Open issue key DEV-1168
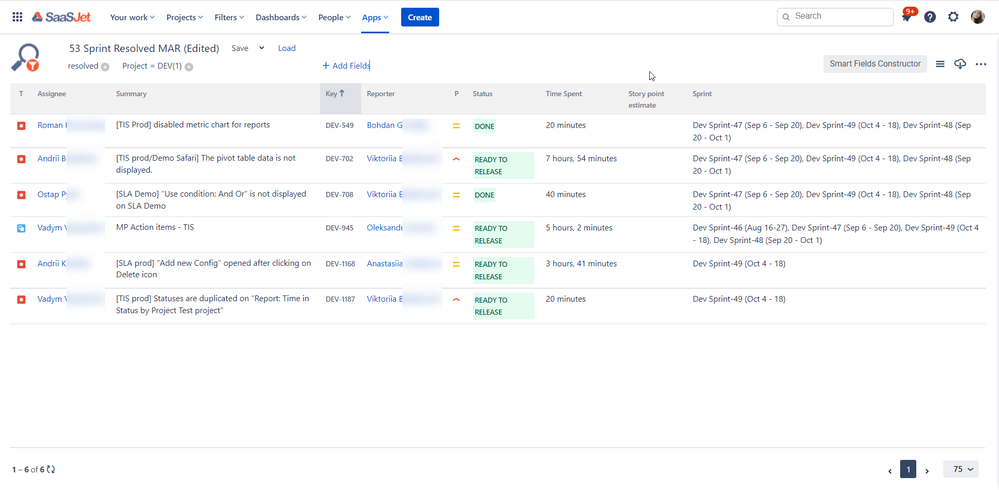Screen dimensions: 999x490 pyautogui.click(x=341, y=264)
